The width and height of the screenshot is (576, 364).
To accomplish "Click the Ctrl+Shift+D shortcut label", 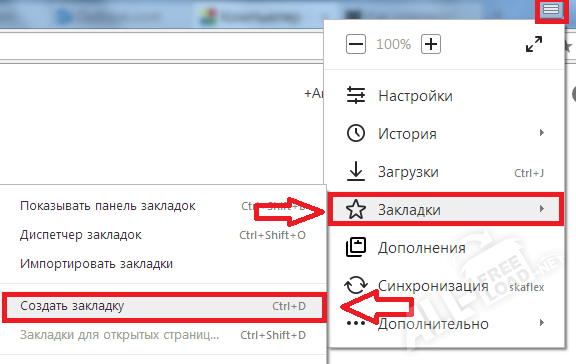I will coord(273,335).
